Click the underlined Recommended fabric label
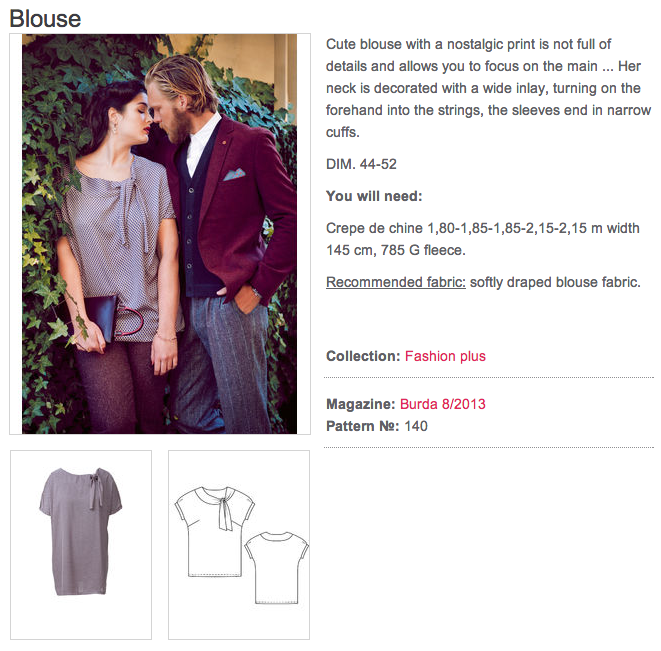Viewport: 661px width, 651px height. (x=396, y=282)
